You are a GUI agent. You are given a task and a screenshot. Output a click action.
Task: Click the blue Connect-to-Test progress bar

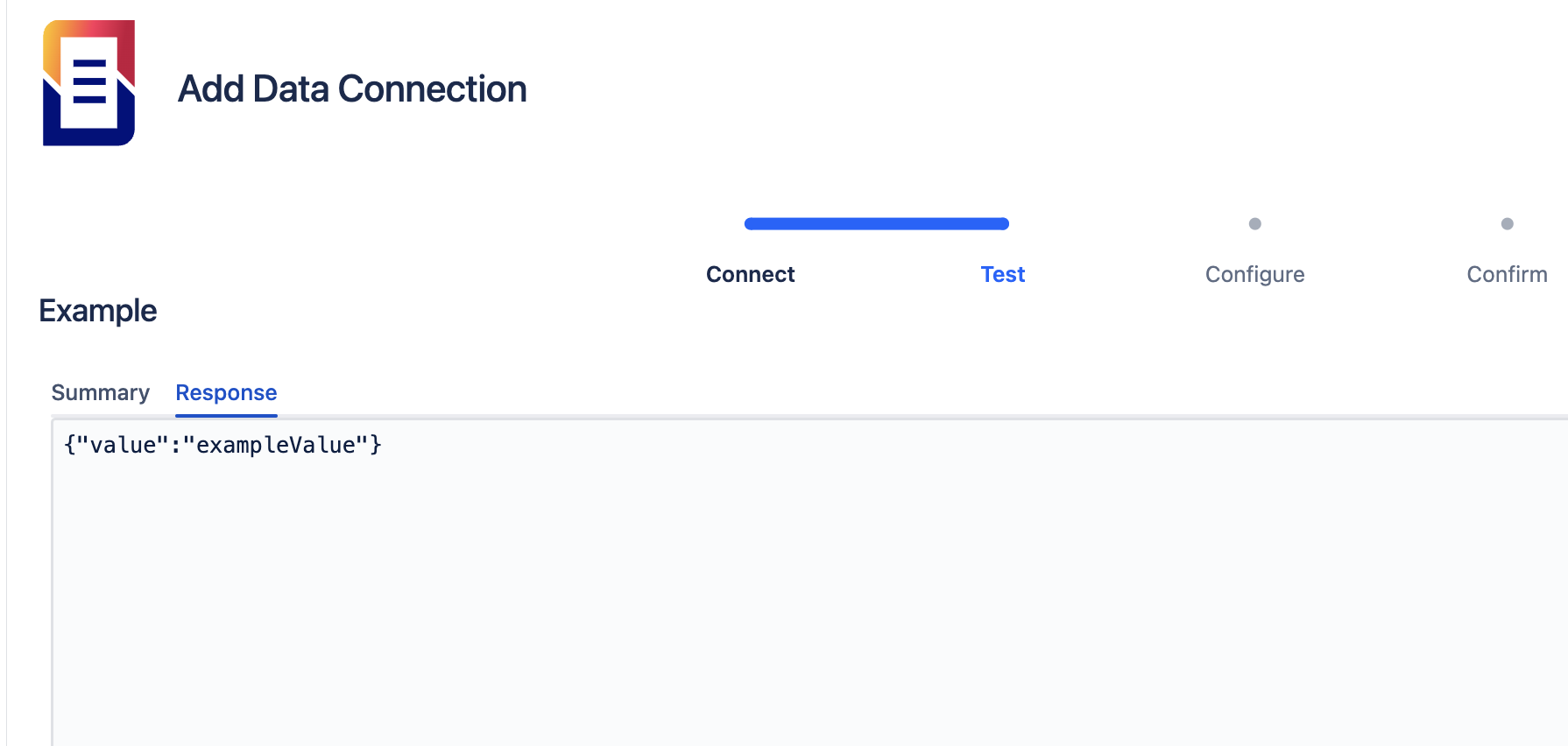[x=876, y=224]
